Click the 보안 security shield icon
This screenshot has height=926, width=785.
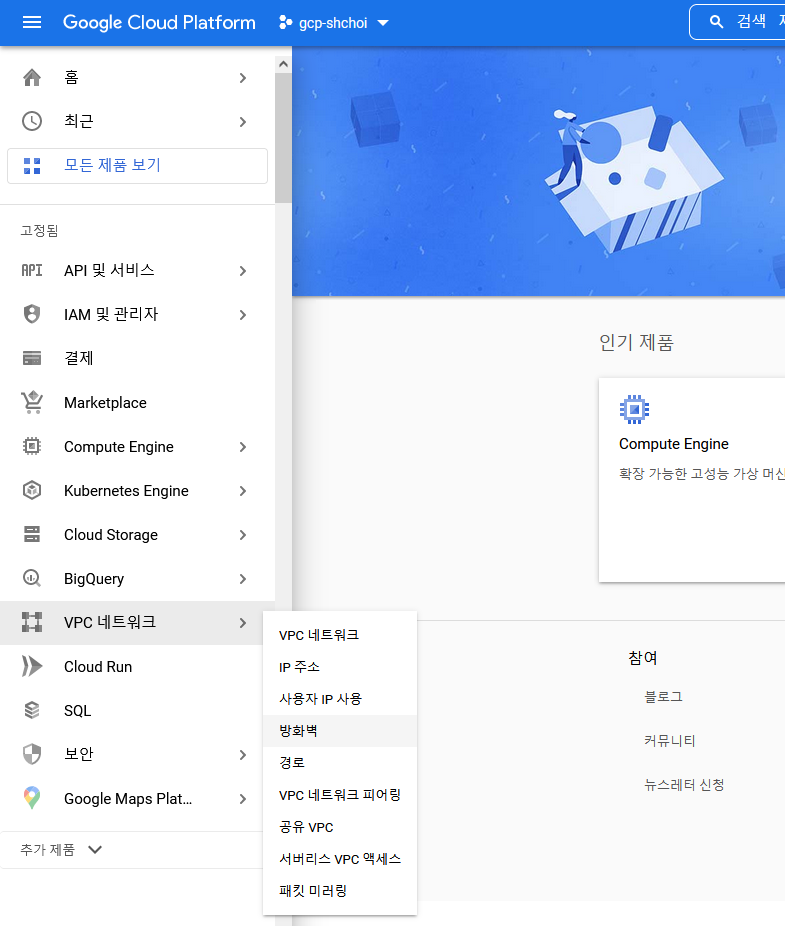tap(32, 754)
